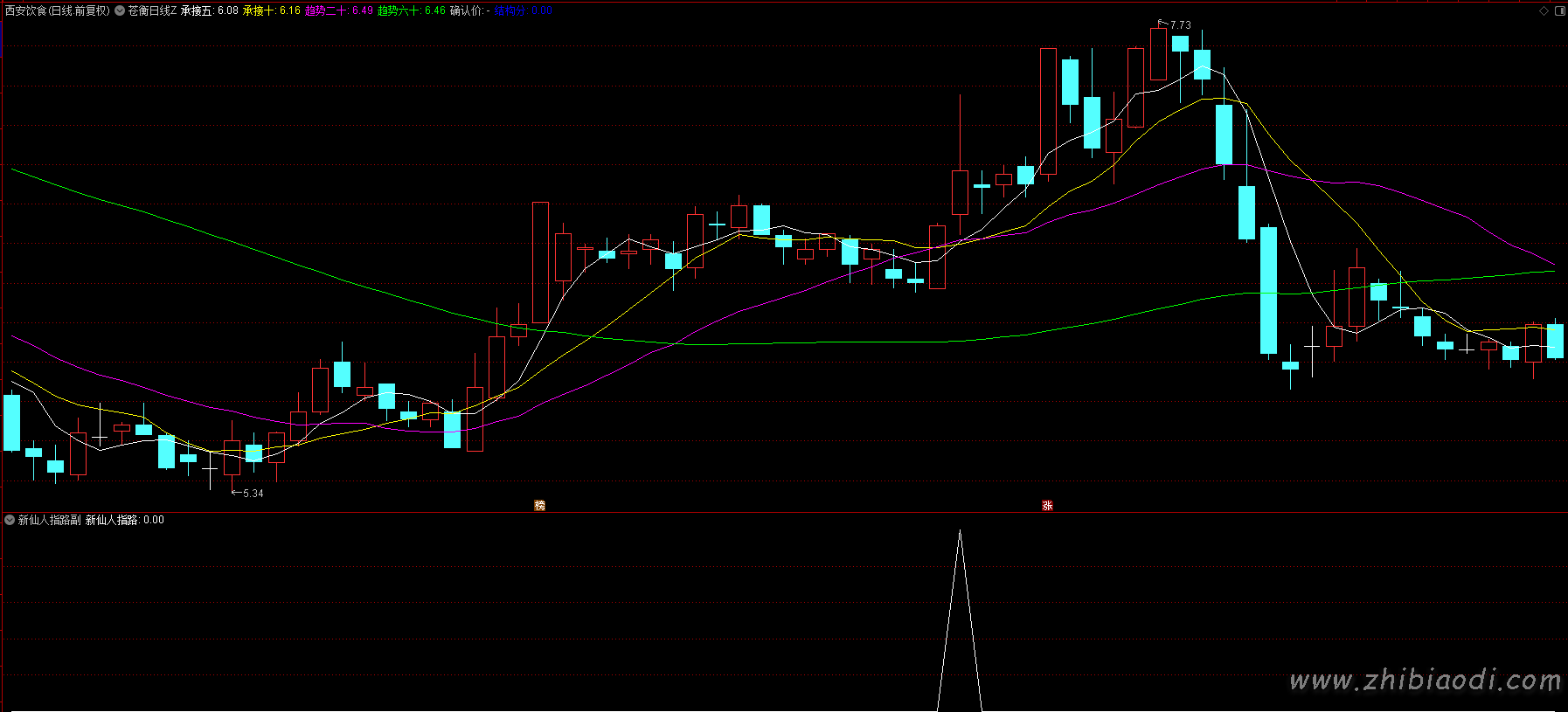Click the diamond icon at top right
Image resolution: width=1568 pixels, height=712 pixels.
click(x=1544, y=10)
